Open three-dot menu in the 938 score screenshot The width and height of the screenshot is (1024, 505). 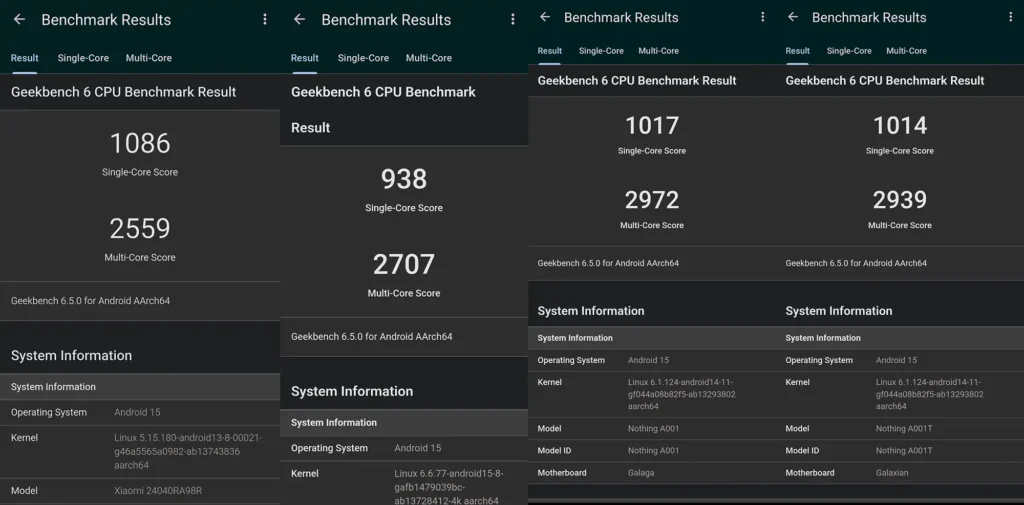point(513,20)
